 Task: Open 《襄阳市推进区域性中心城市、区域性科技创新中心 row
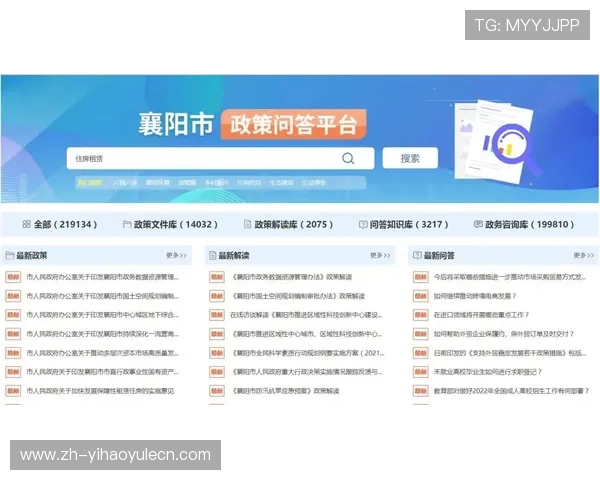[307, 334]
